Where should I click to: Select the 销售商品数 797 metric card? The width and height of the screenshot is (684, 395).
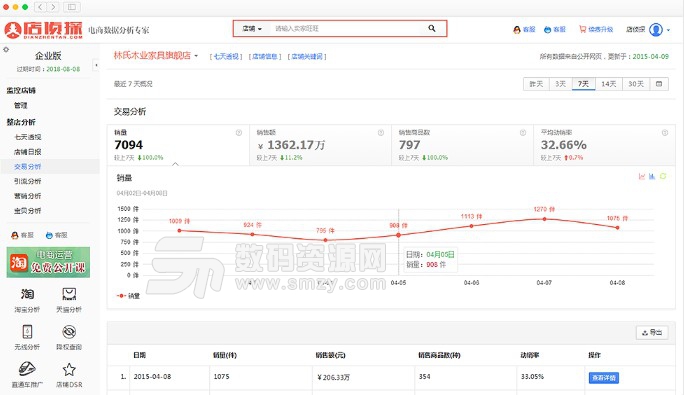coord(462,145)
